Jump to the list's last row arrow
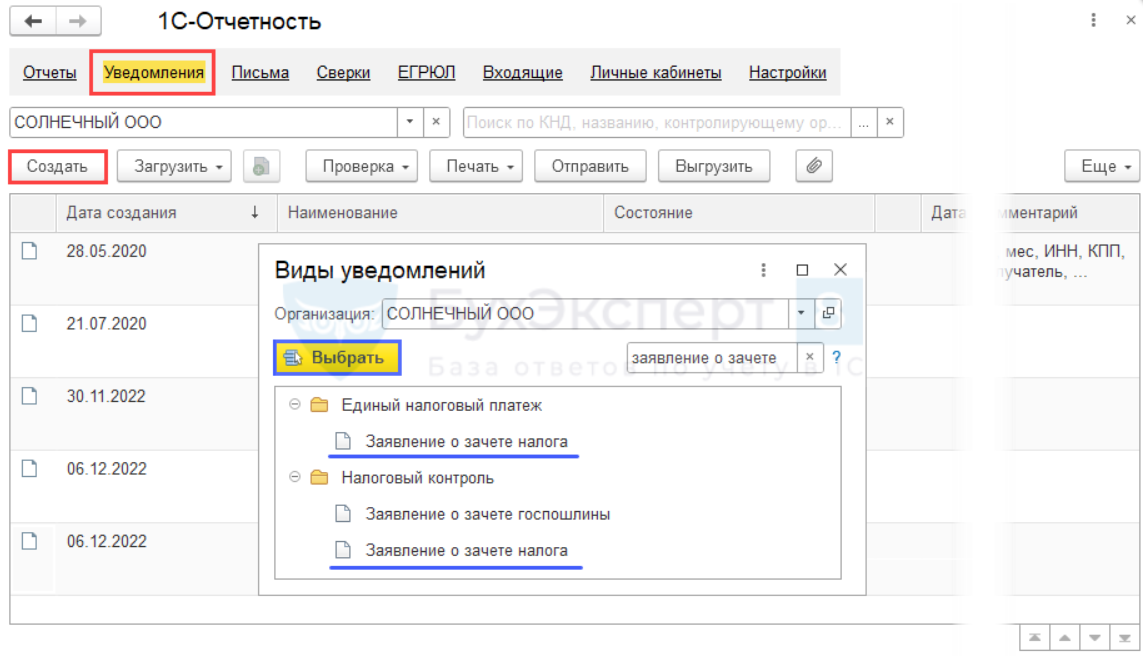This screenshot has width=1143, height=656. click(1125, 639)
